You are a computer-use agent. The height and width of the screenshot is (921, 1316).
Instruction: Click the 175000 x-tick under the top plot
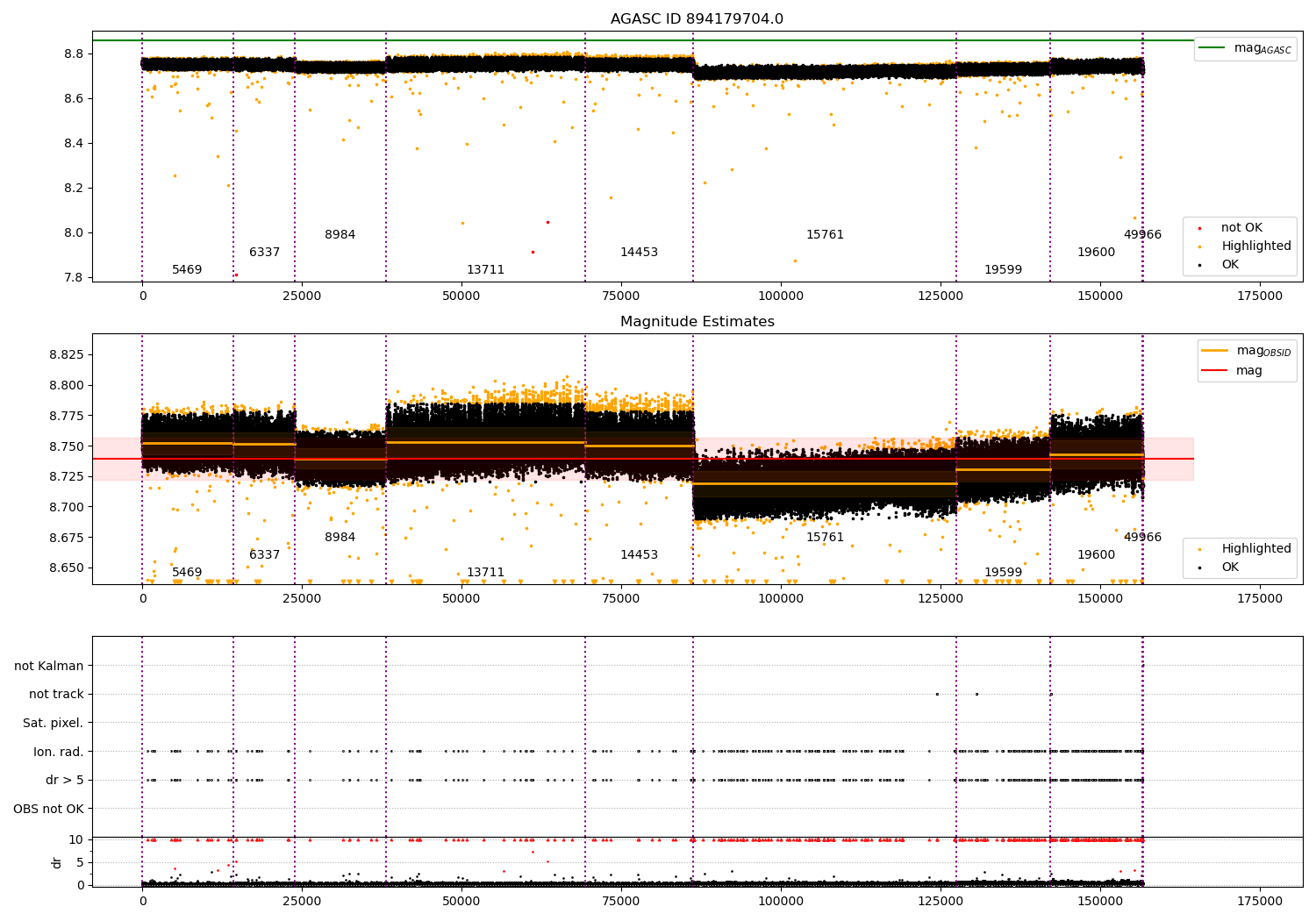pos(1260,296)
